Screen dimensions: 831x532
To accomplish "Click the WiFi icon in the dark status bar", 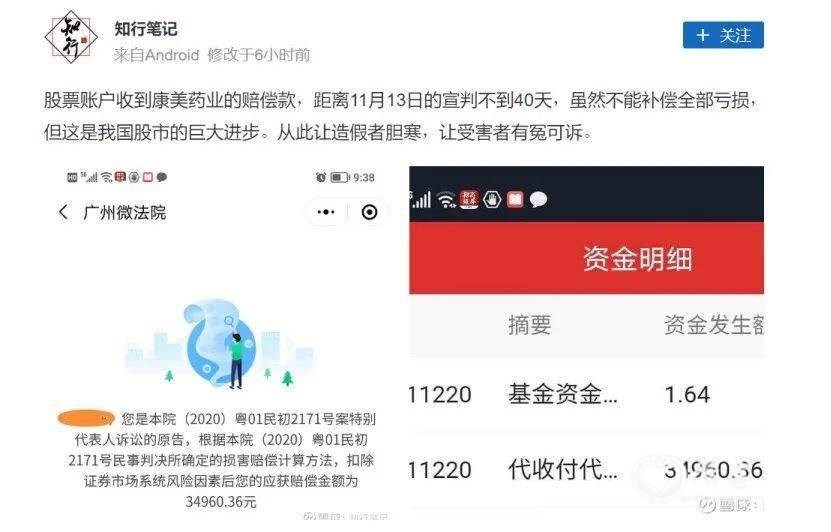I will tap(446, 200).
